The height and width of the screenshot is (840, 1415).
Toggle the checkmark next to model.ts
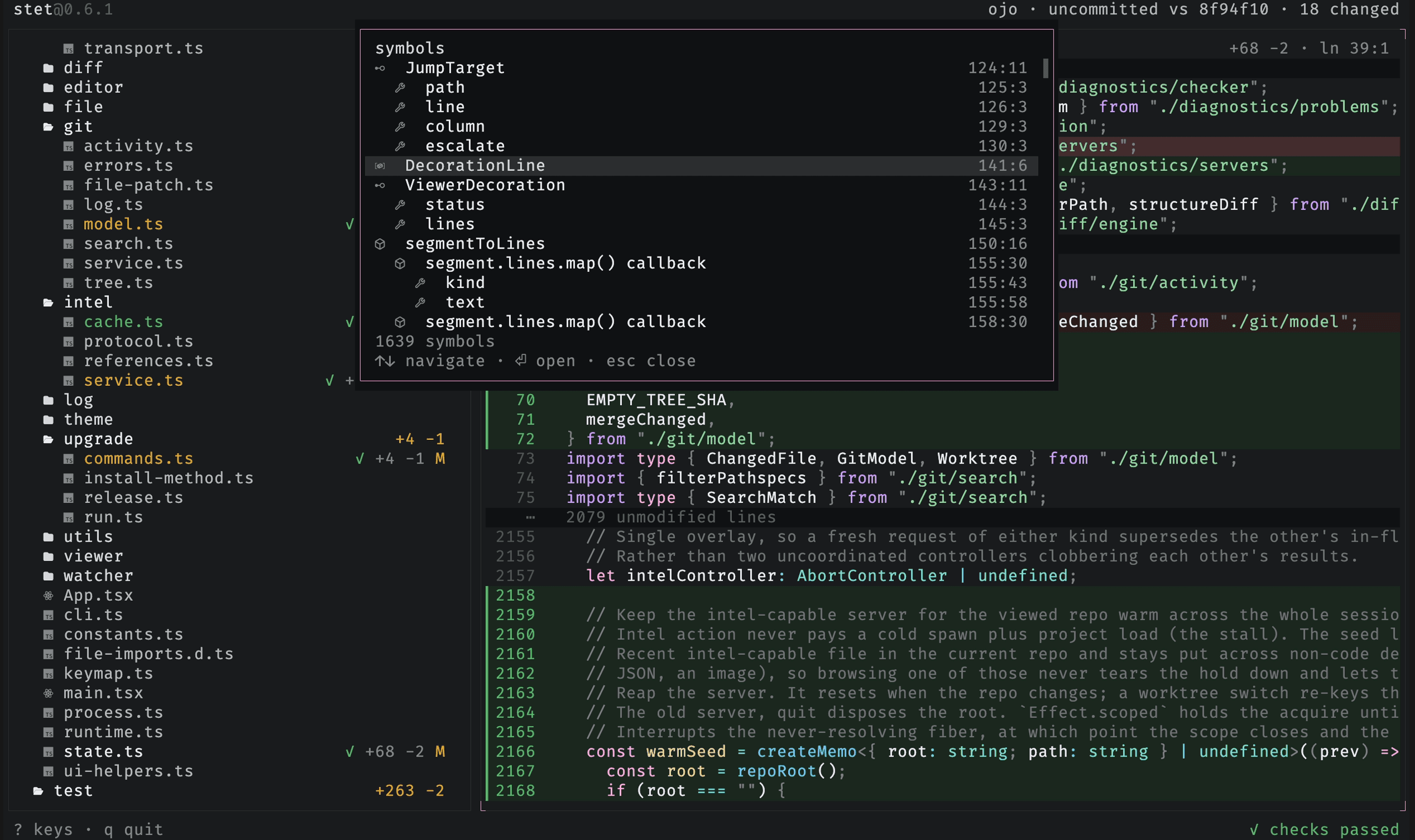[x=350, y=225]
